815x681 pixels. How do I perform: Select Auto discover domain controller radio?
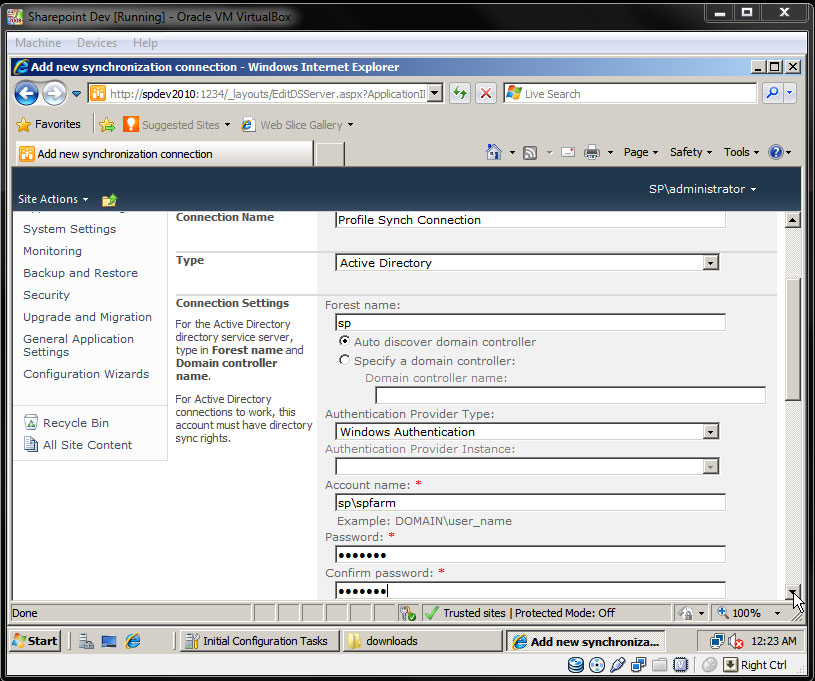(344, 341)
